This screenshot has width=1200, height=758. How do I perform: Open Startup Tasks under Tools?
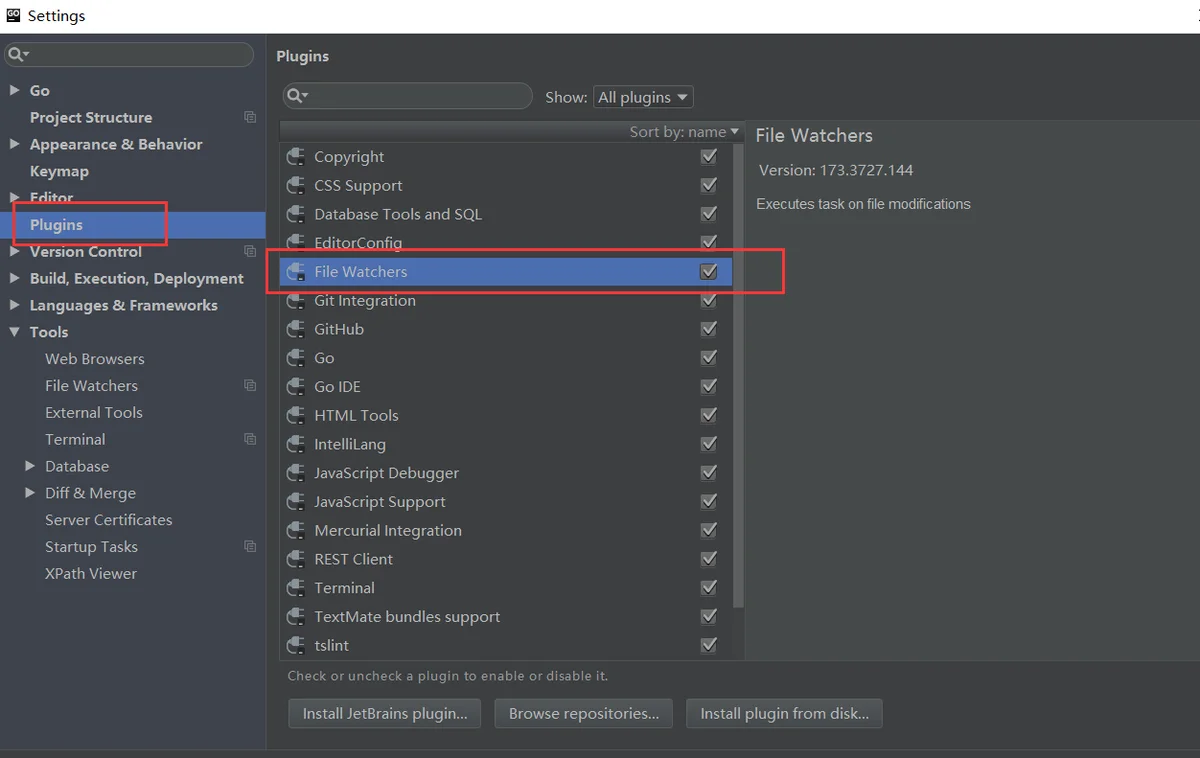pos(91,547)
